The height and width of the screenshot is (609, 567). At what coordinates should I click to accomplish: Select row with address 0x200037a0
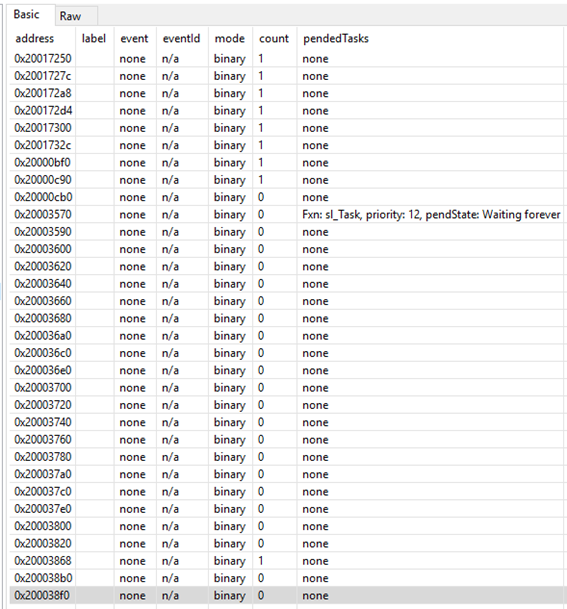tap(287, 474)
